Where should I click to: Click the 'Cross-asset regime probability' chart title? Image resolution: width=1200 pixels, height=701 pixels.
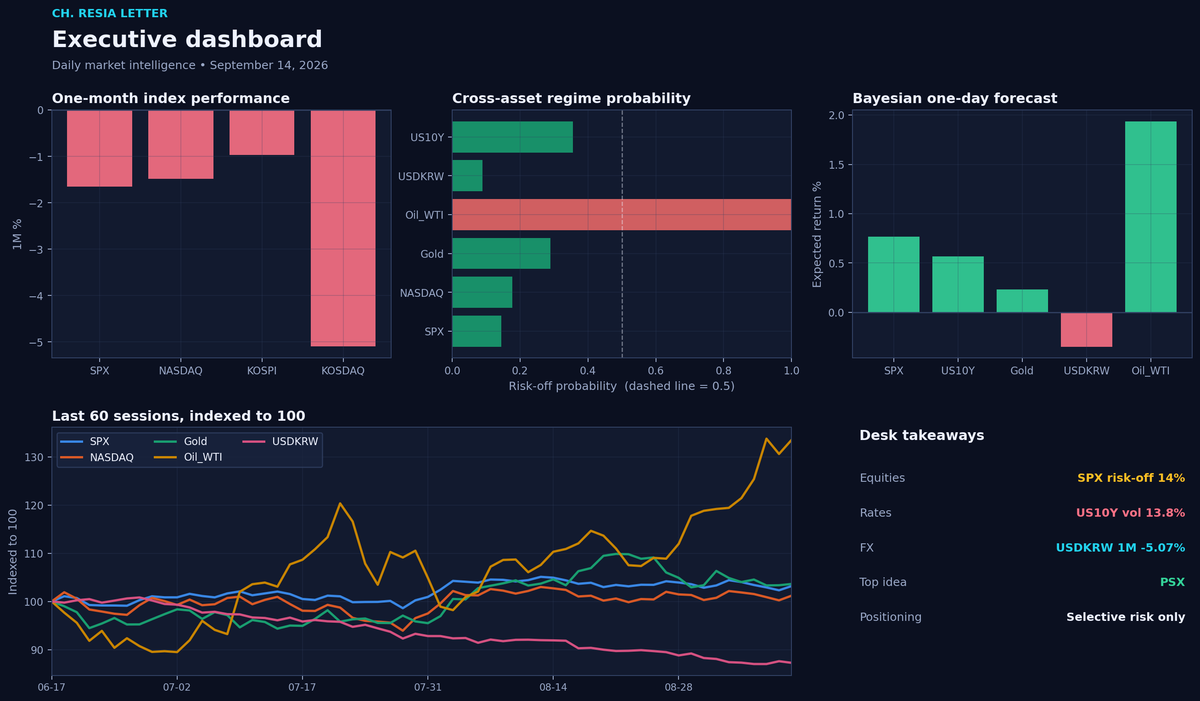click(571, 98)
